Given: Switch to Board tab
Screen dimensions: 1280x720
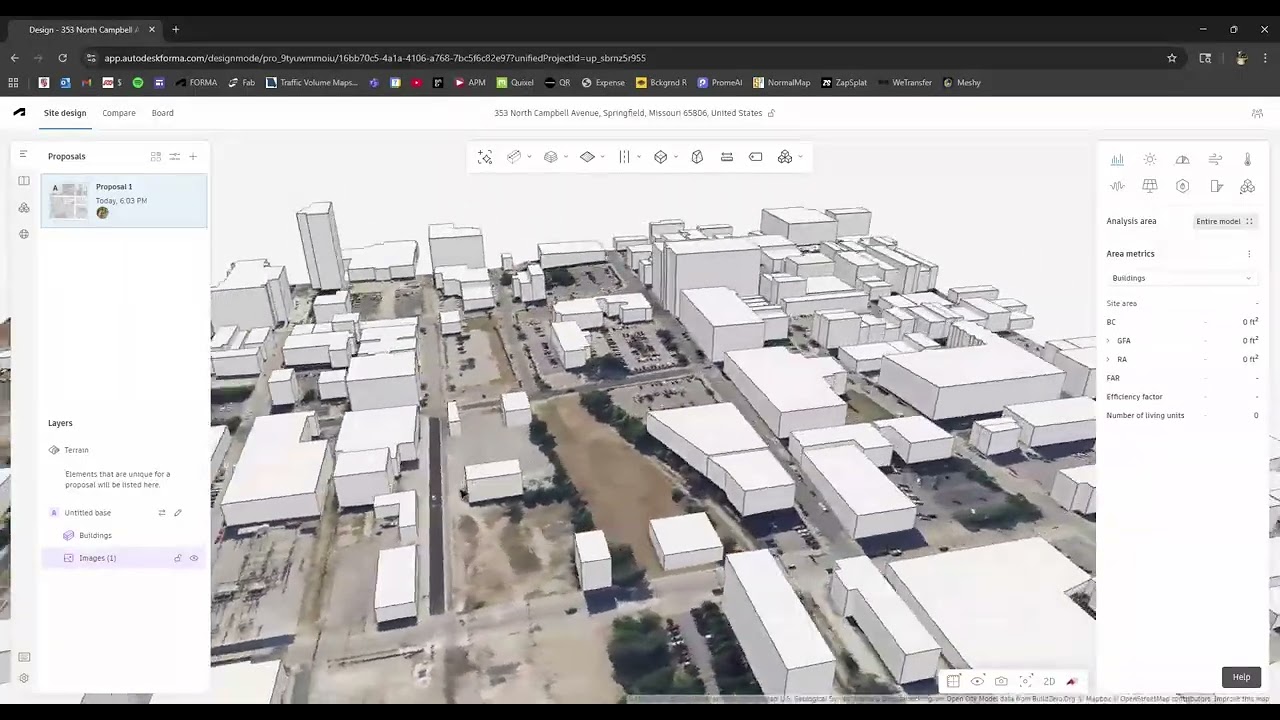Looking at the screenshot, I should 163,113.
